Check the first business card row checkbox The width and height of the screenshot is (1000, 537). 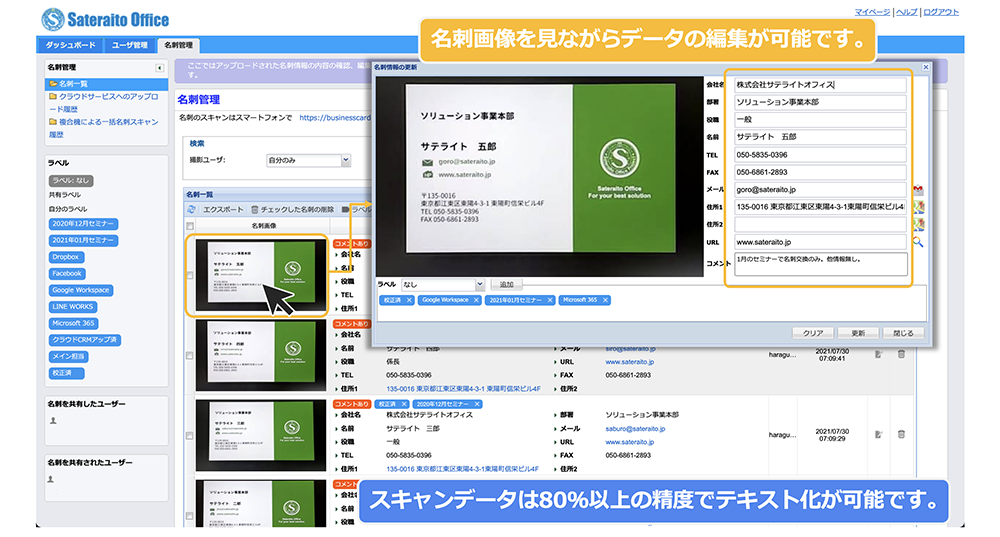[x=190, y=276]
